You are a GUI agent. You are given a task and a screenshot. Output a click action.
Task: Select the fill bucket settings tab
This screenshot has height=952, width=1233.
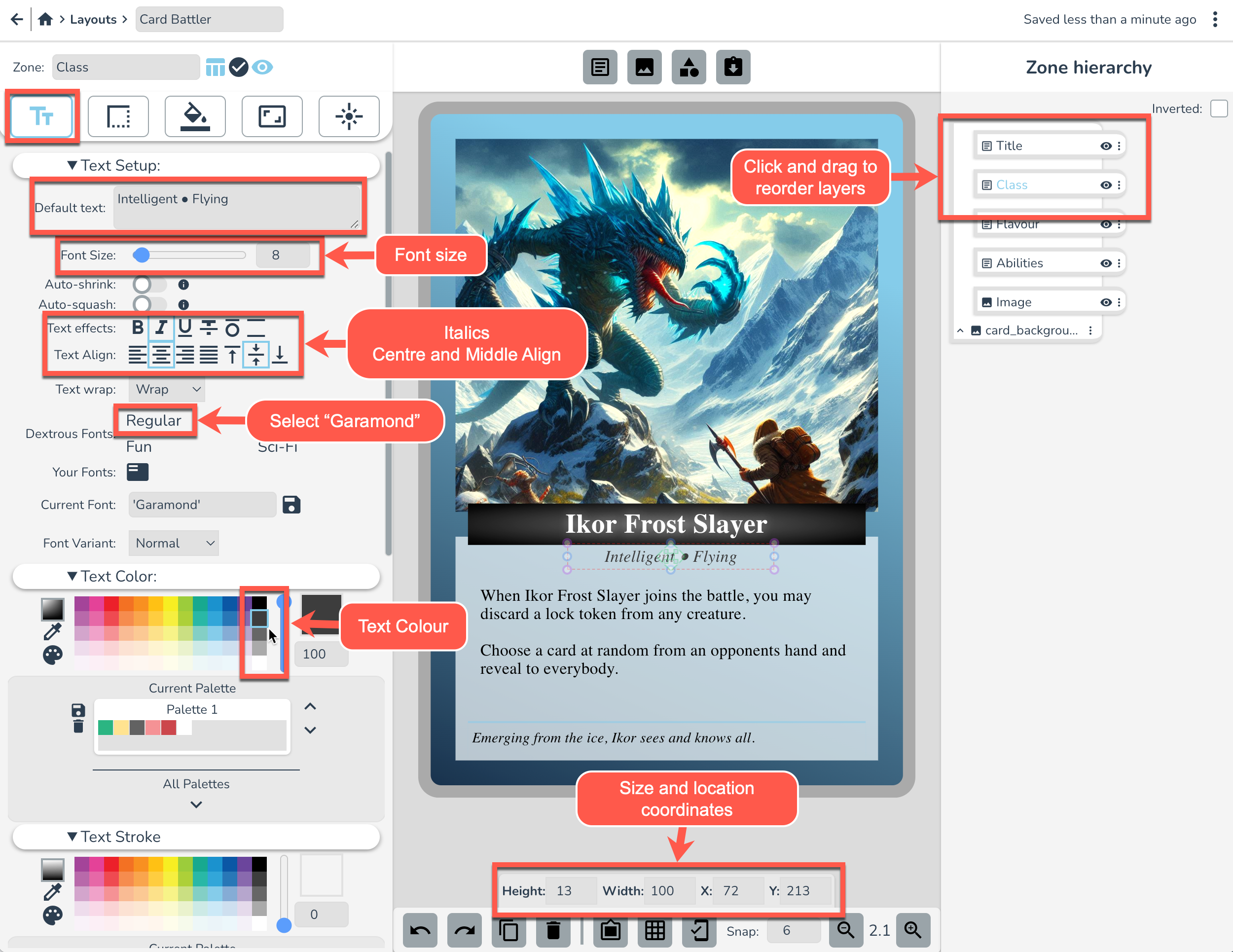tap(195, 116)
